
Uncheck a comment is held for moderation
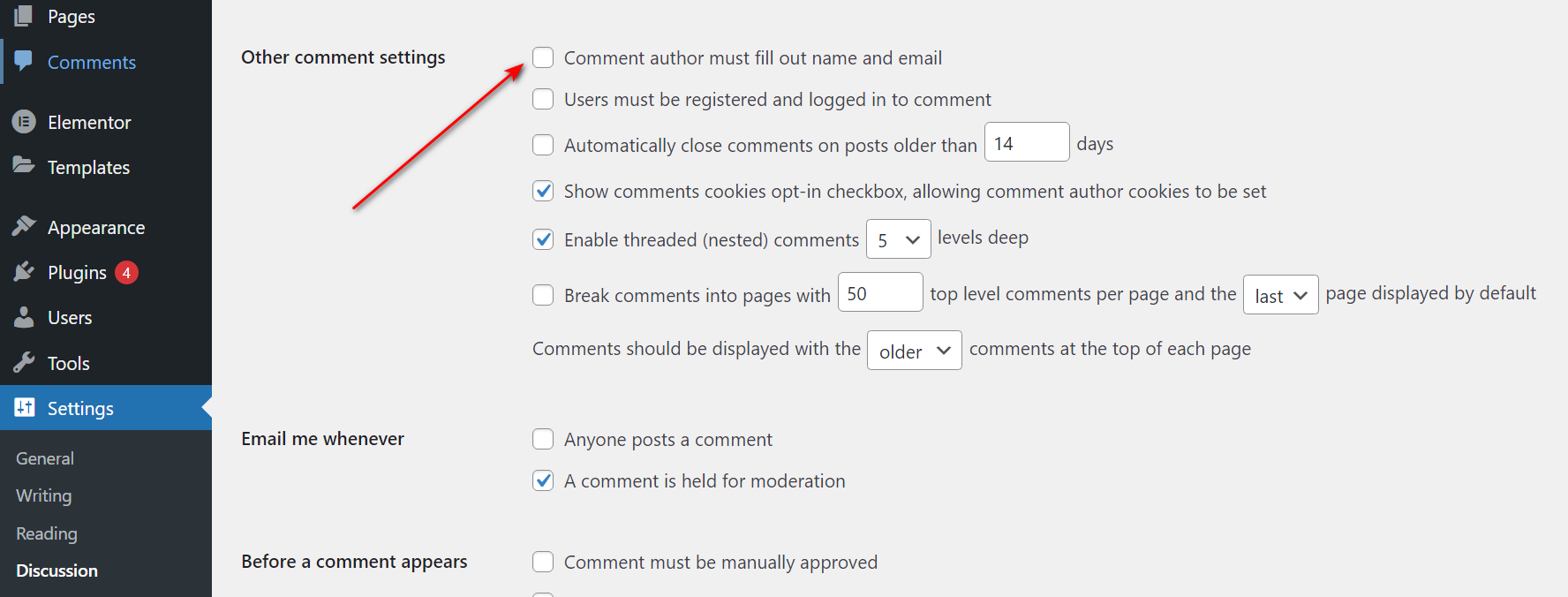pos(543,480)
